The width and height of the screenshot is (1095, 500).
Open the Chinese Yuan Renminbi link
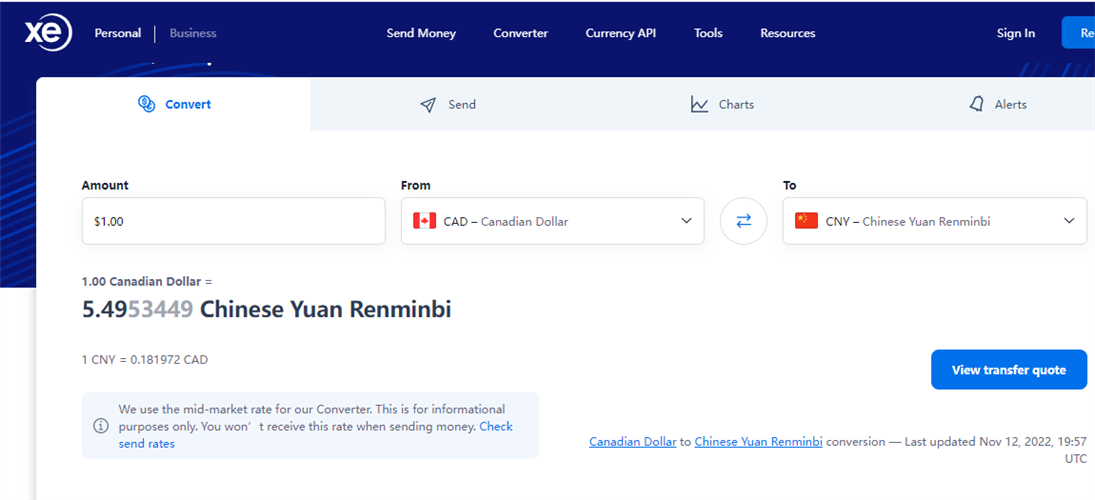tap(758, 441)
